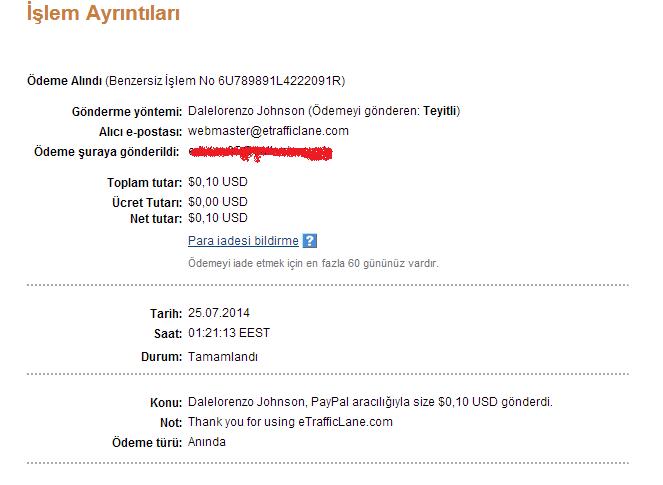This screenshot has width=663, height=485.
Task: Click the Teyitli verified status text
Action: [440, 111]
